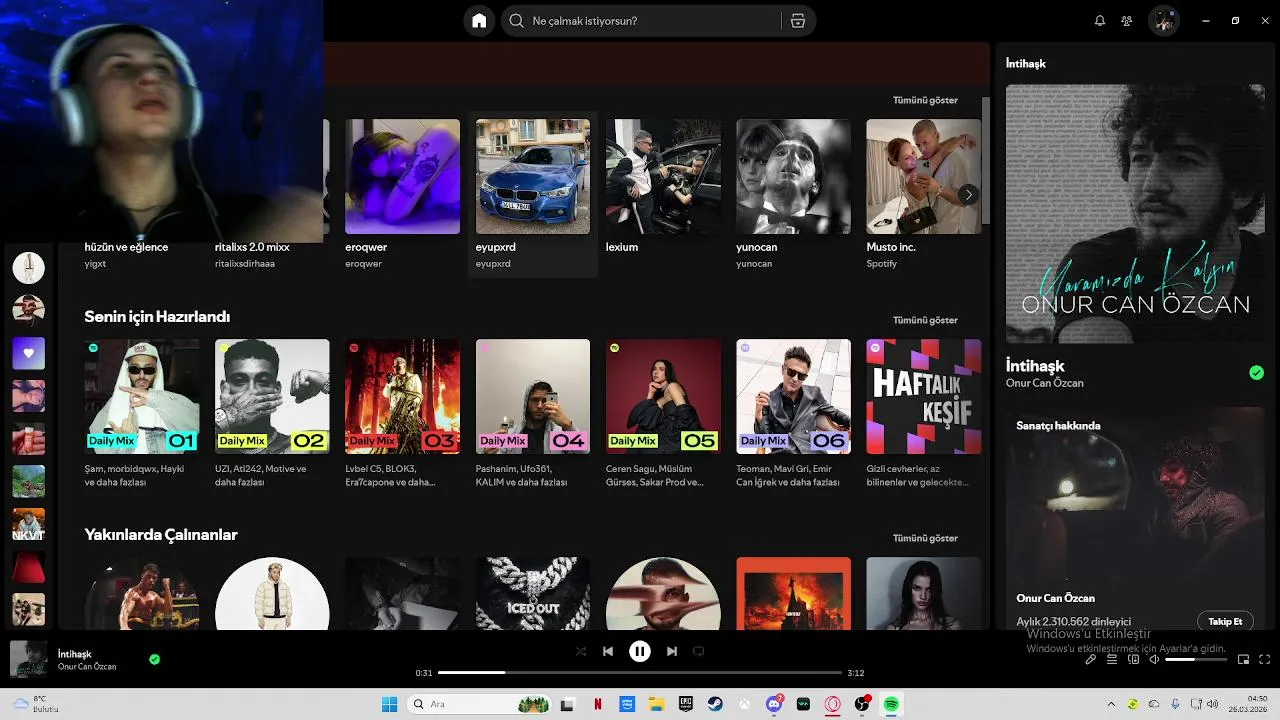
Task: Open the lexium playlist card
Action: [663, 195]
